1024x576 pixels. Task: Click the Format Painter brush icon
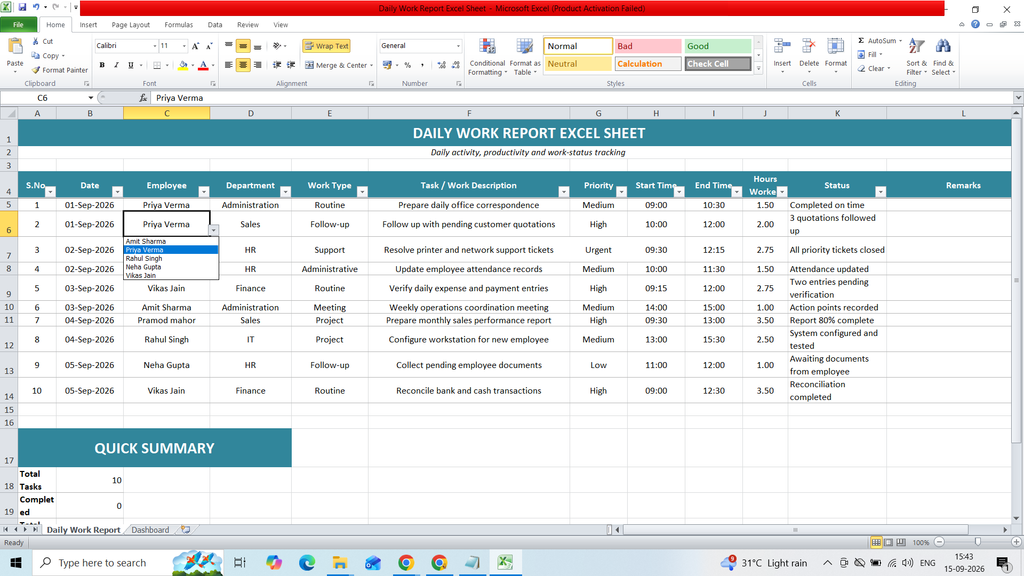36,70
